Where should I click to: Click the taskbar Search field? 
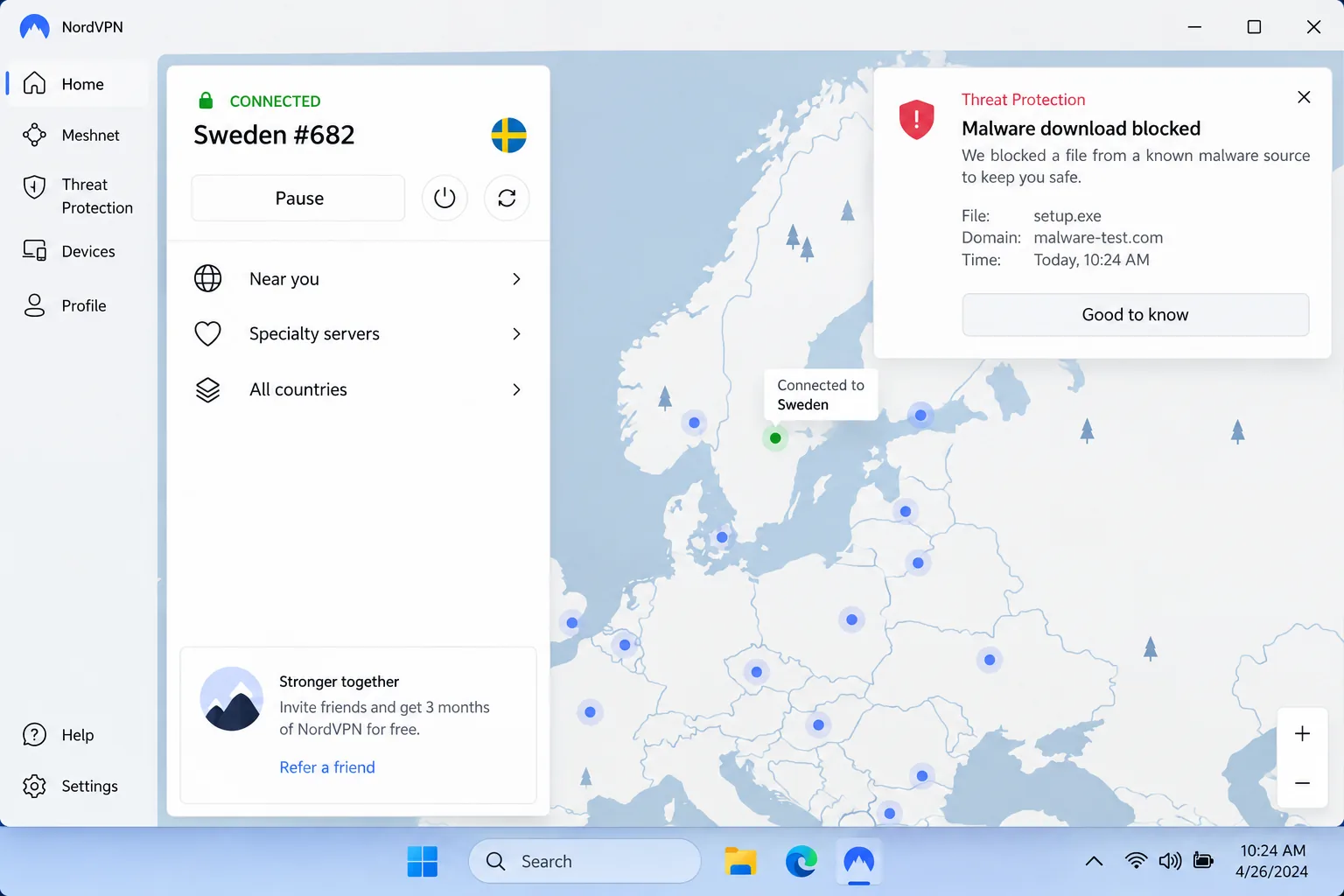click(x=584, y=861)
